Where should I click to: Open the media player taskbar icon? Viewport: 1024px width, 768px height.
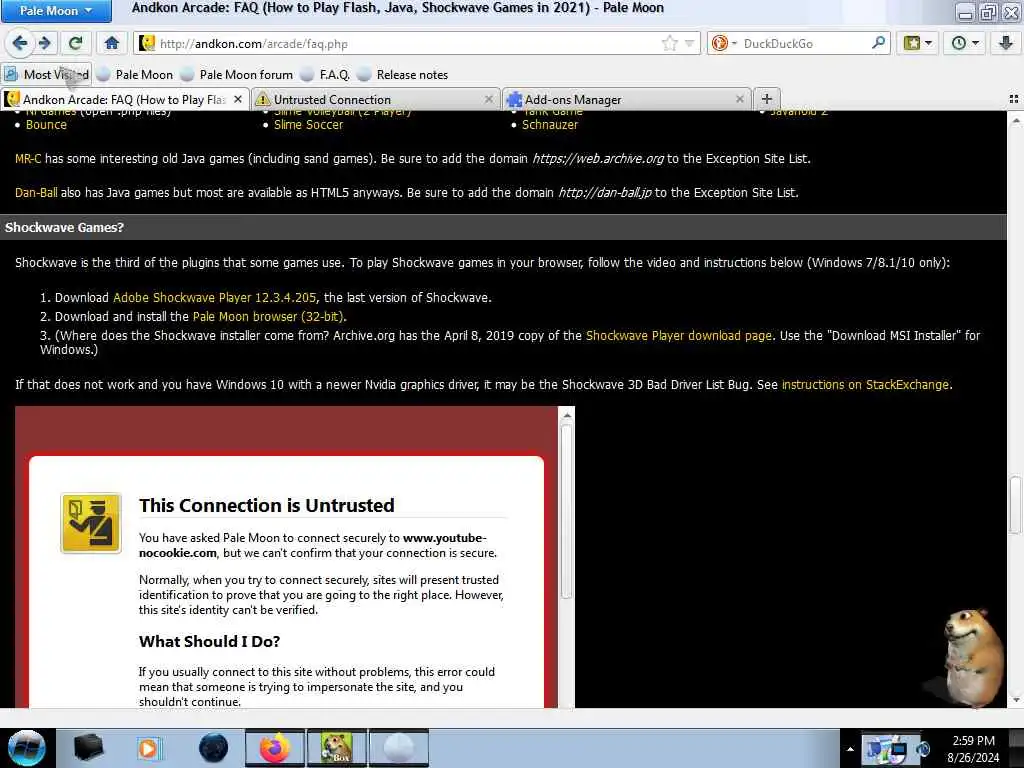pos(149,748)
